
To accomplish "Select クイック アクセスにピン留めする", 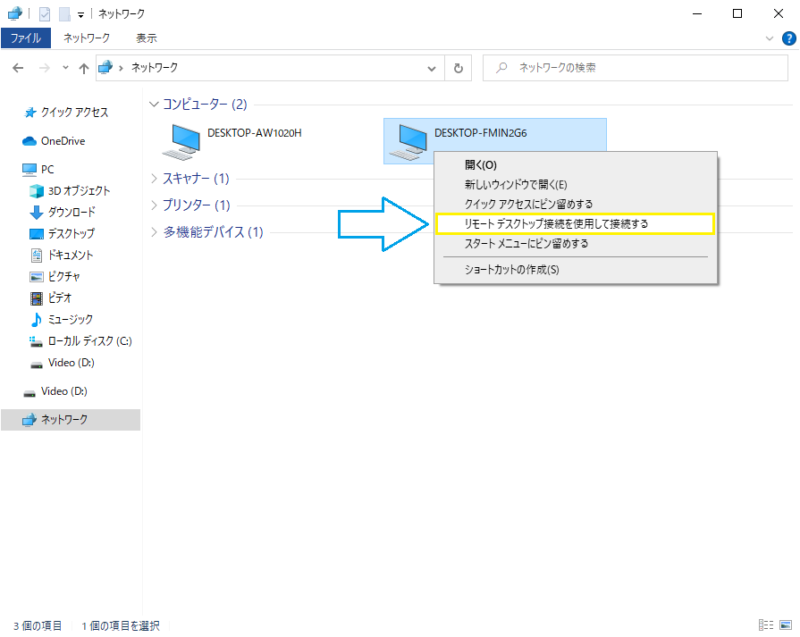I will tap(576, 204).
